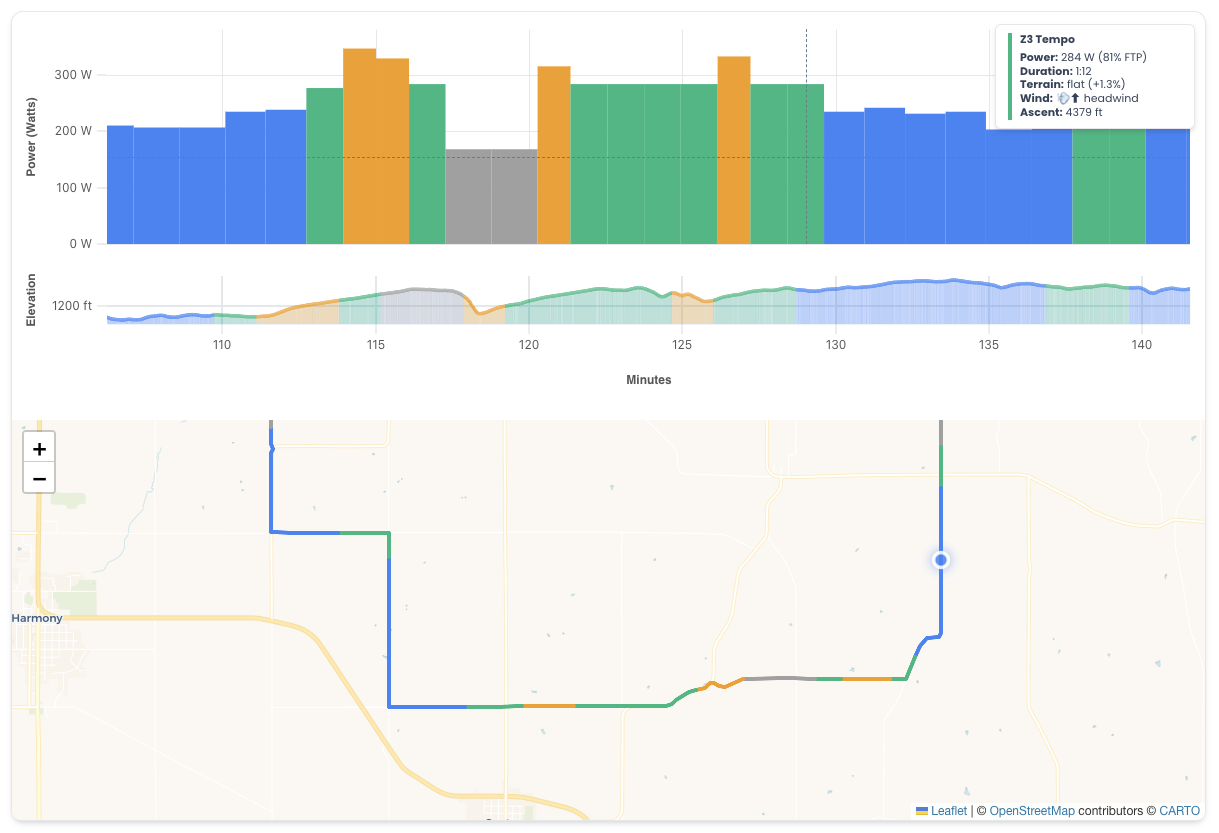The image size is (1219, 833).
Task: Click the Harmony town label on the map
Action: click(37, 618)
